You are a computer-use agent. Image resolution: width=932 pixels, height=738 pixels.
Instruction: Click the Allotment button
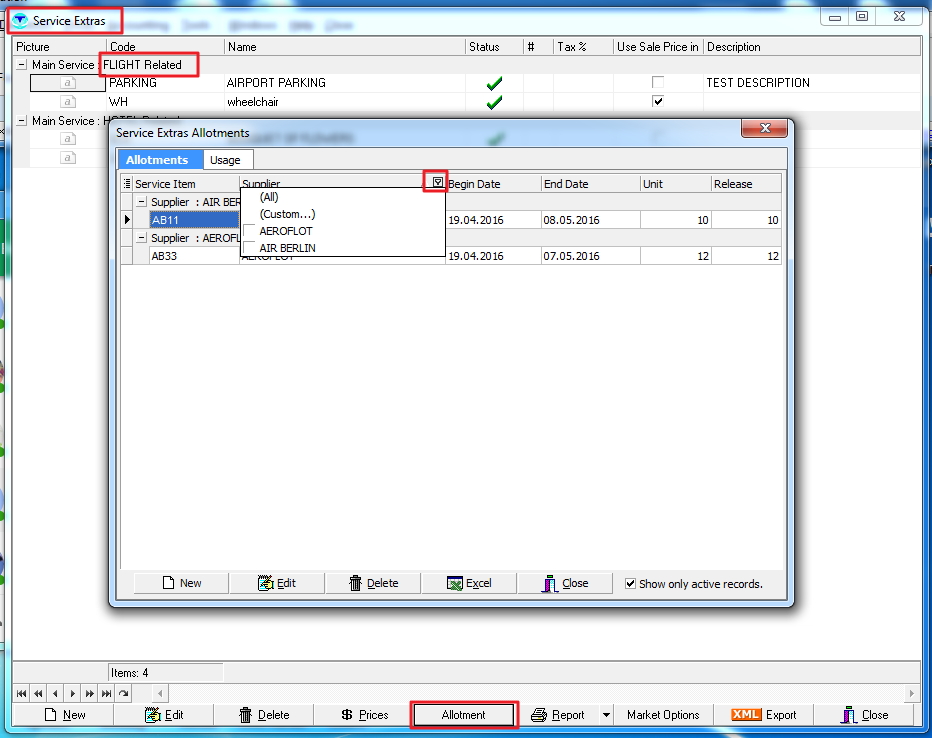pyautogui.click(x=464, y=715)
